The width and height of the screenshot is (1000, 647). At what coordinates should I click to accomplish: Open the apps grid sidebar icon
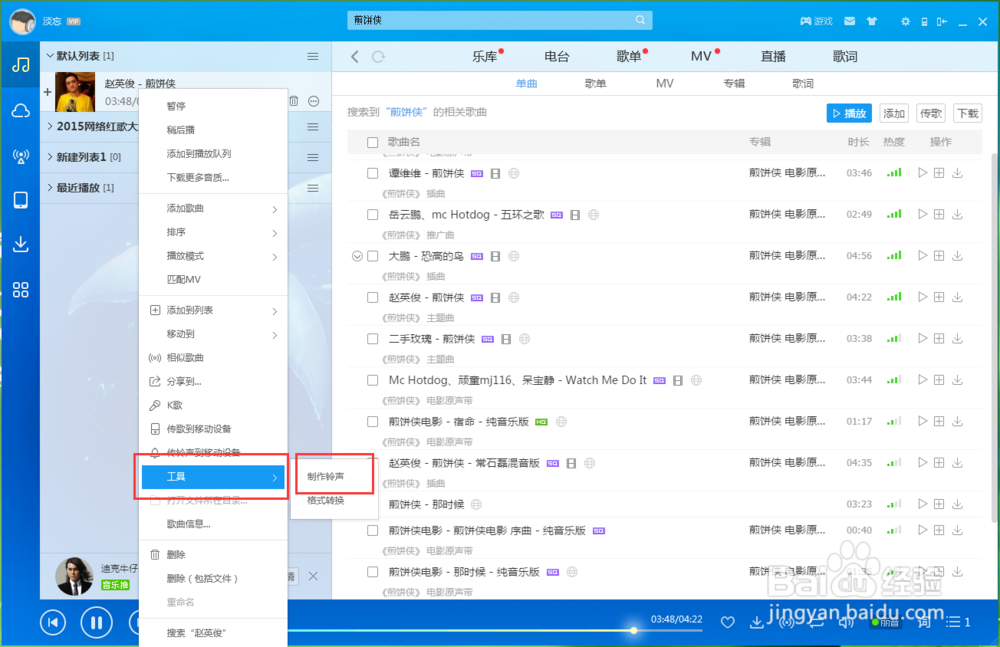20,290
